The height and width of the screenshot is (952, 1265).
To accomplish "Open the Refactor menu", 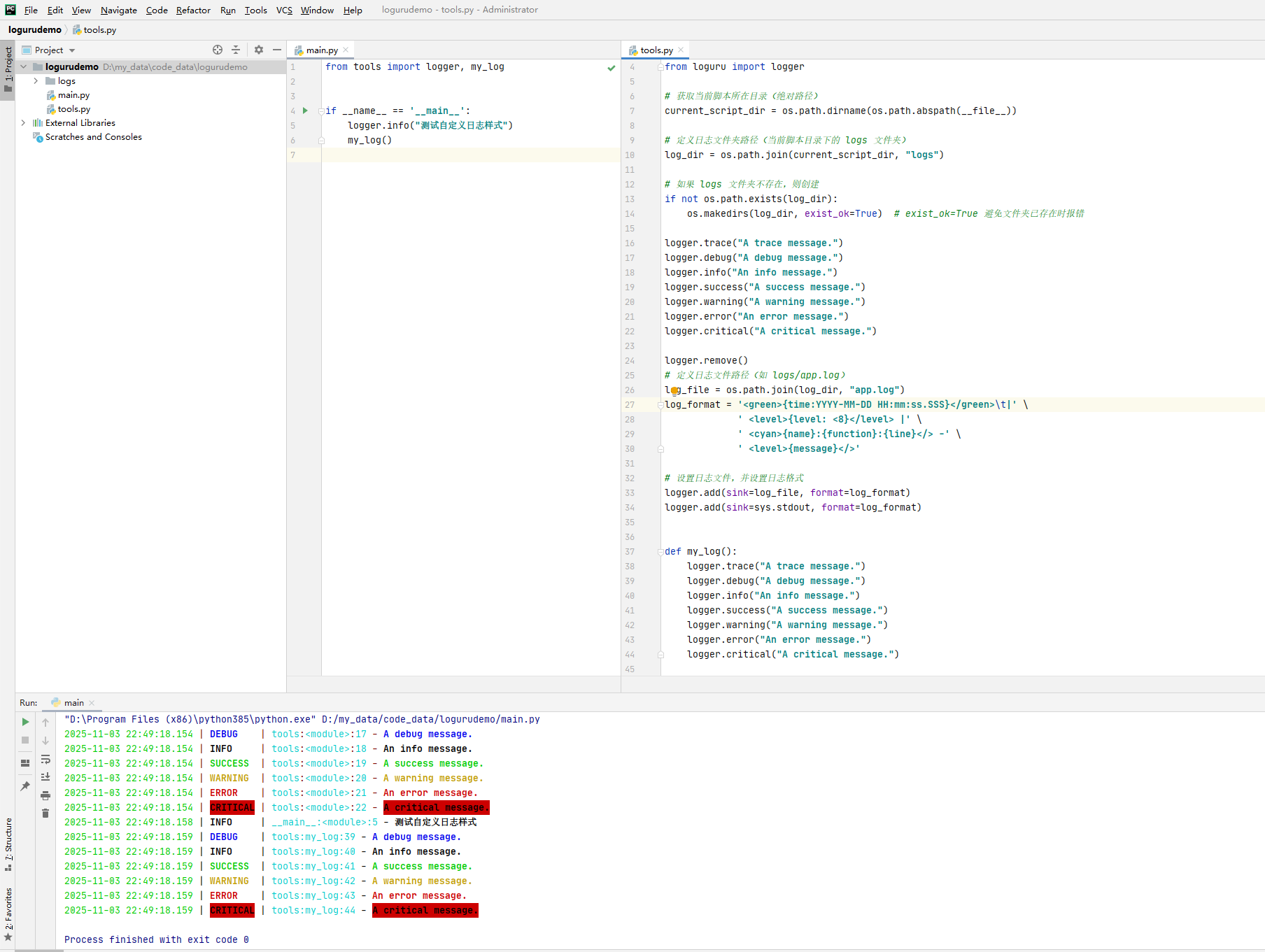I will coord(192,10).
